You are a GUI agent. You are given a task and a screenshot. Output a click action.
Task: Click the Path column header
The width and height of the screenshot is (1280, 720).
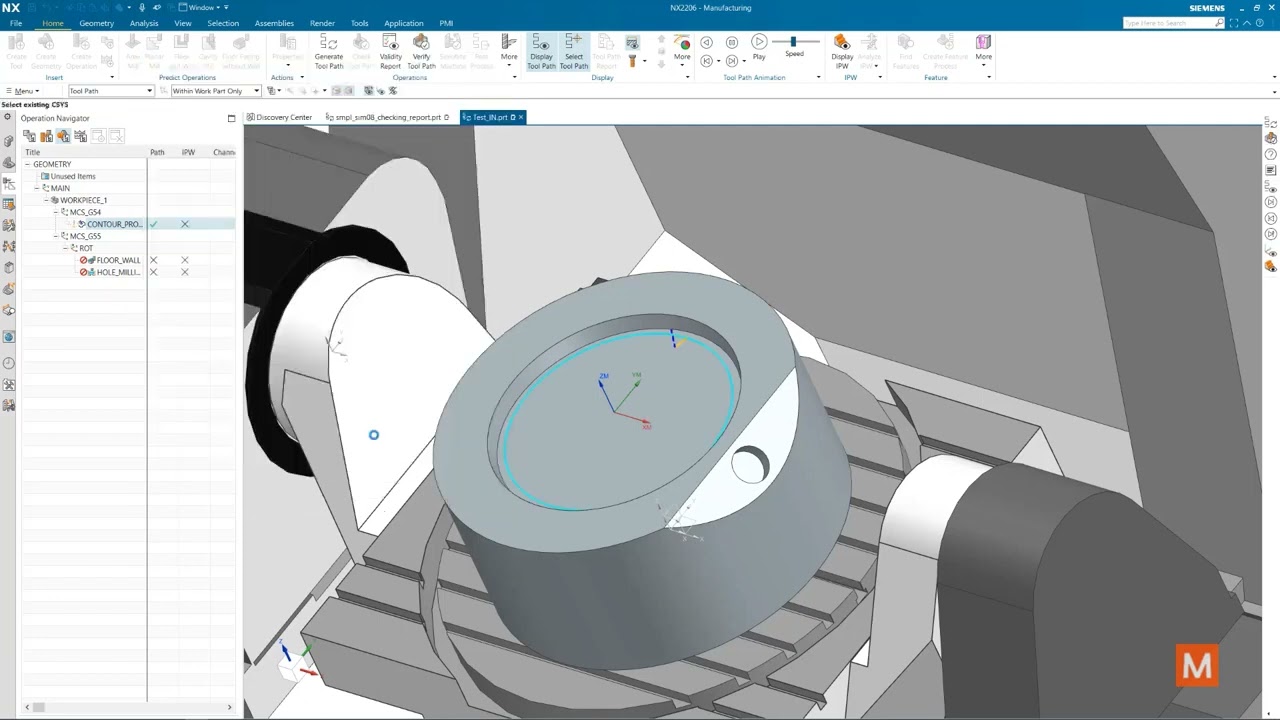pyautogui.click(x=157, y=152)
